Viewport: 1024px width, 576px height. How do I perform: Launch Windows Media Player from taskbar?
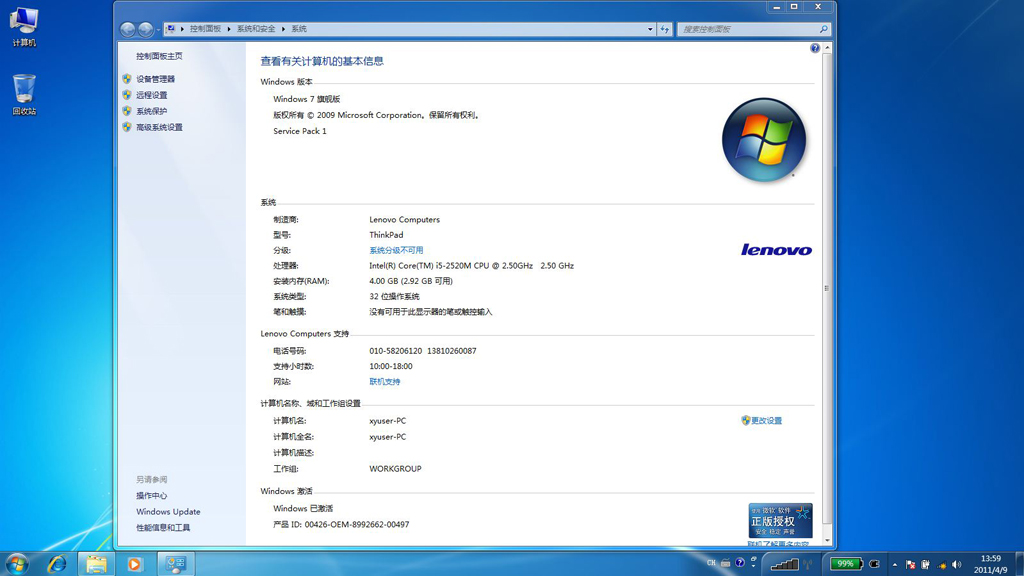(135, 564)
